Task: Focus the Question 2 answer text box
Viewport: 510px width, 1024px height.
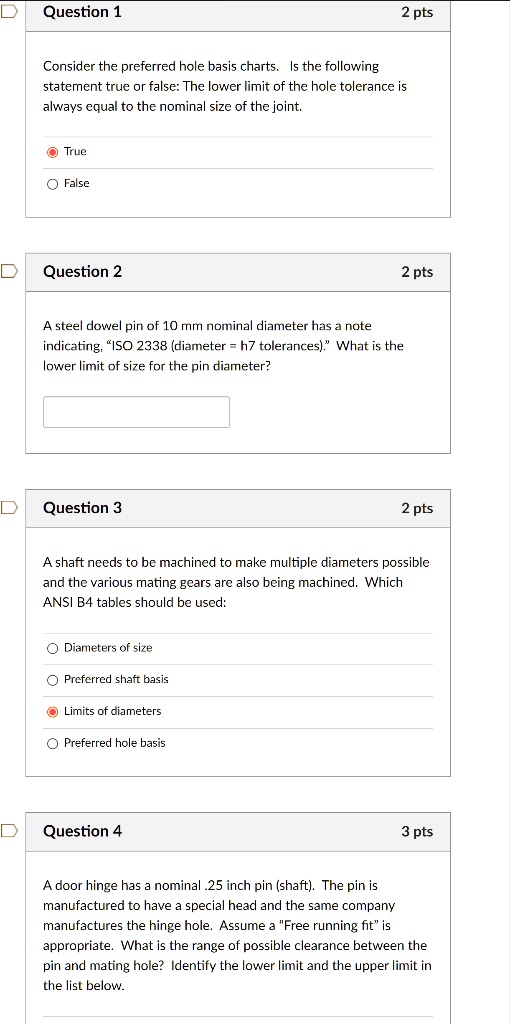Action: click(136, 412)
